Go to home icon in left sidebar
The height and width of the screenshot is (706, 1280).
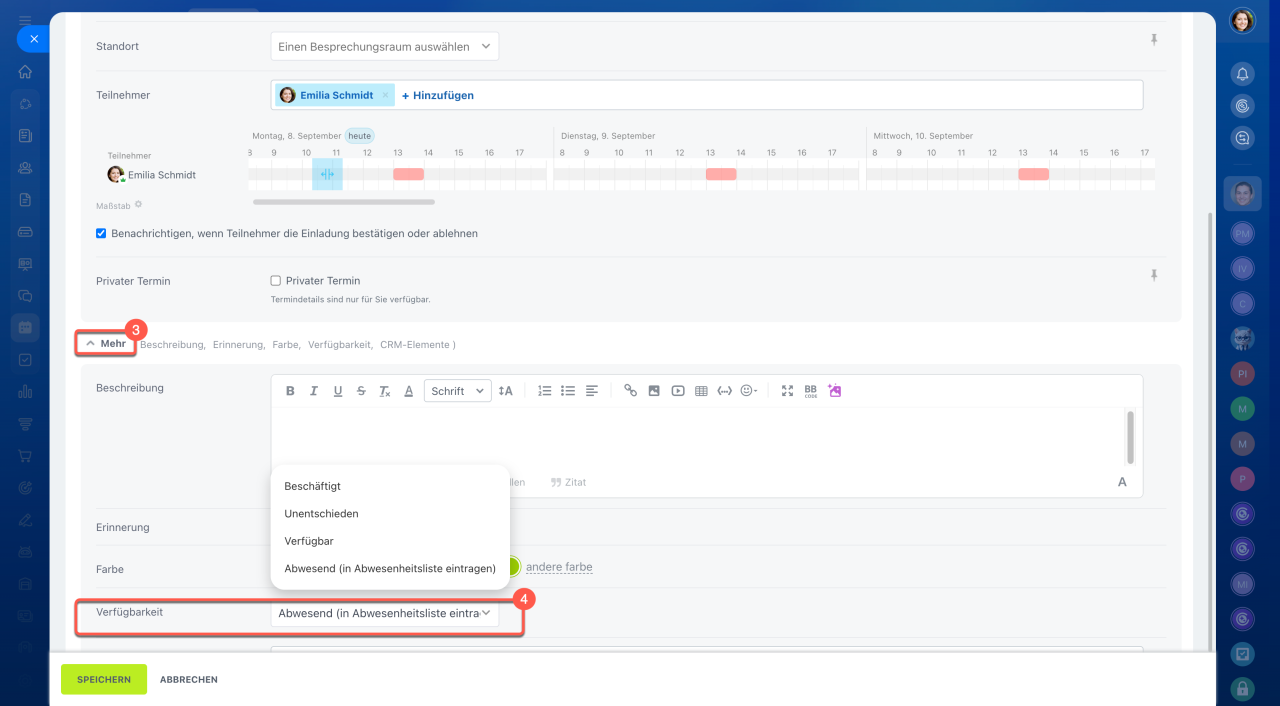click(x=25, y=72)
